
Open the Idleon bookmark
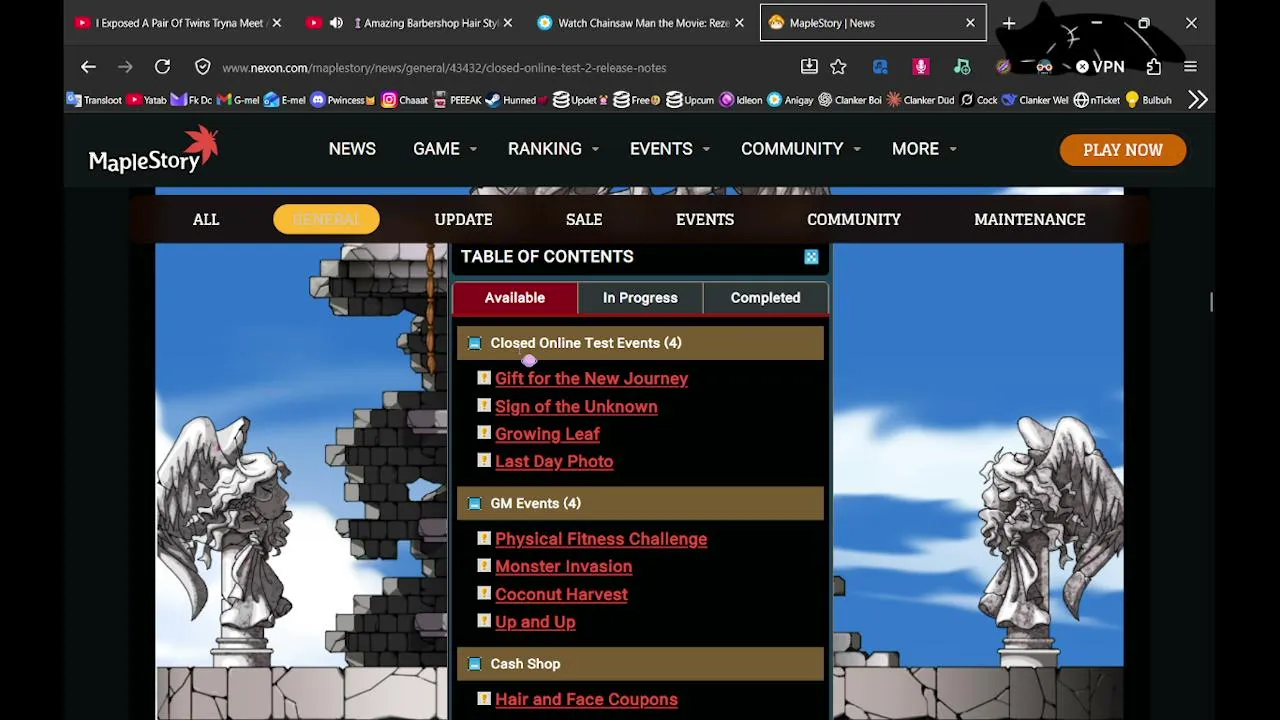[x=740, y=100]
